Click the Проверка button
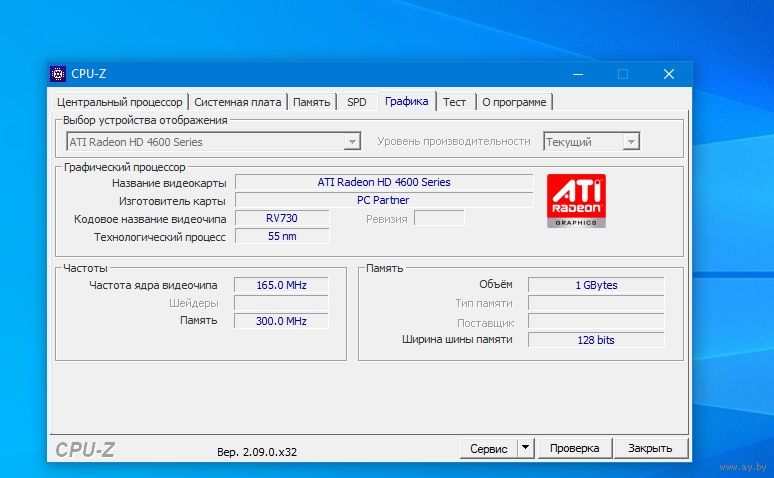774x478 pixels. pyautogui.click(x=575, y=448)
